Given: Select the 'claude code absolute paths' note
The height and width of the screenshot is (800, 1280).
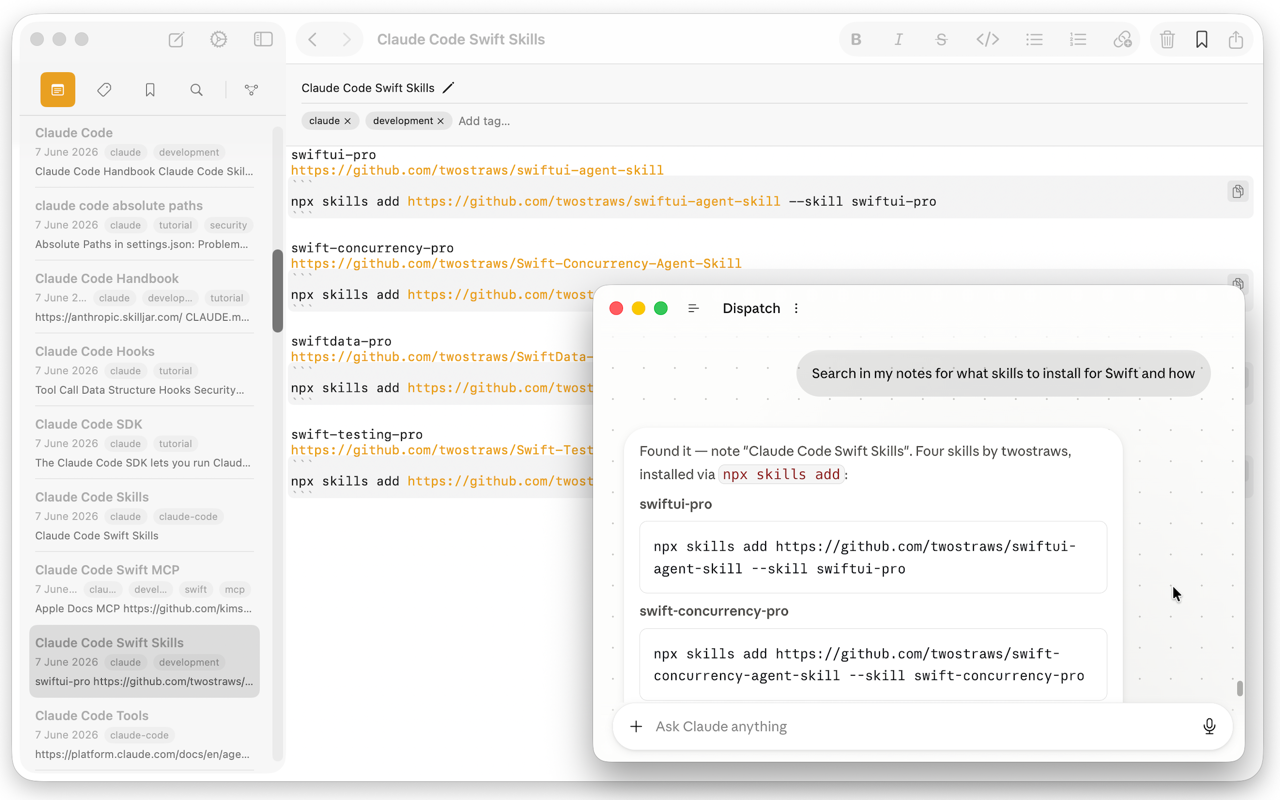Looking at the screenshot, I should [145, 224].
